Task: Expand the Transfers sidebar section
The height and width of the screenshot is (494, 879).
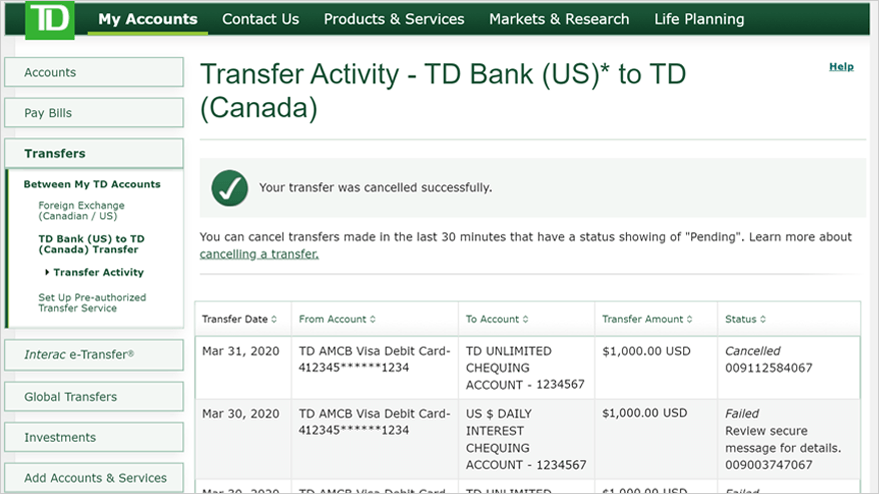Action: (x=94, y=153)
